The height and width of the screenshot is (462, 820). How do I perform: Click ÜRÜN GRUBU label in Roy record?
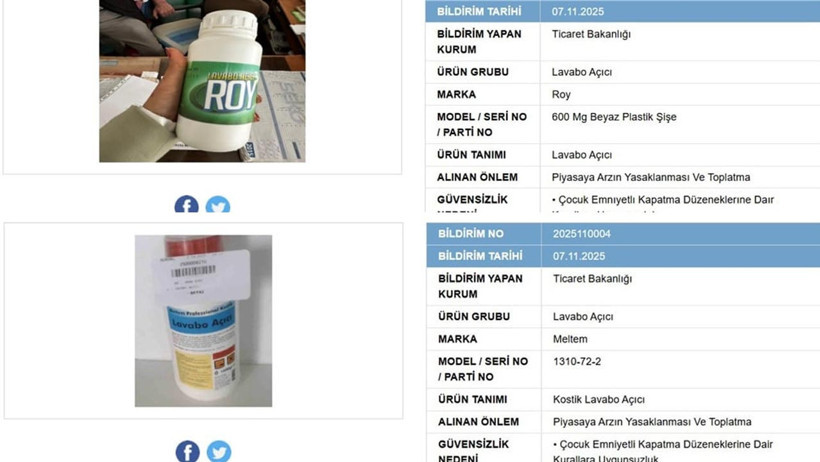(473, 72)
